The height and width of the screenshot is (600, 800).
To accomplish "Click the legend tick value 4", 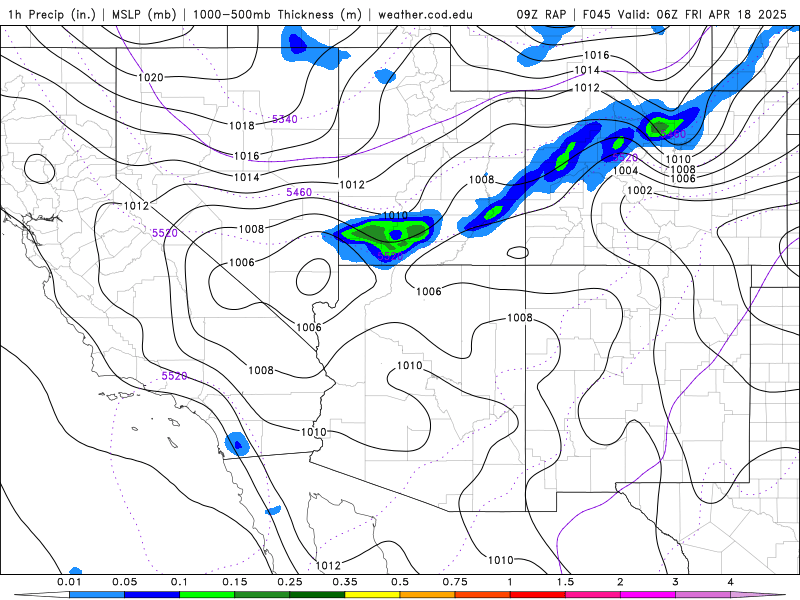I will tap(731, 582).
